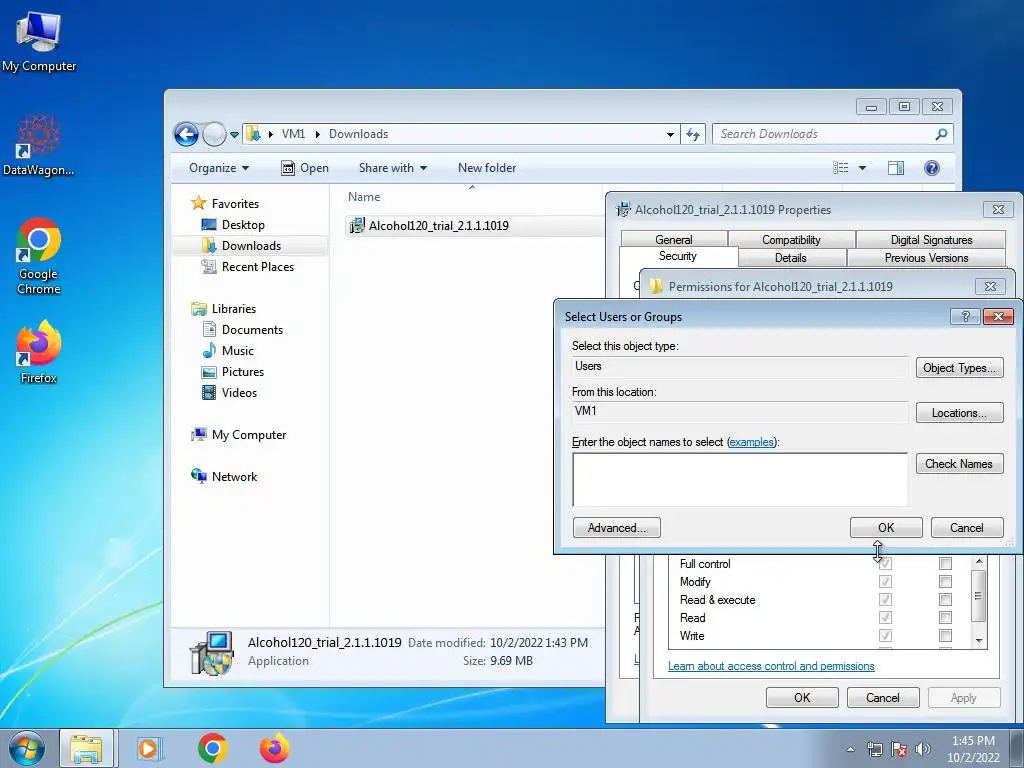This screenshot has height=768, width=1024.
Task: Click the Action Center flag tray icon
Action: point(899,749)
